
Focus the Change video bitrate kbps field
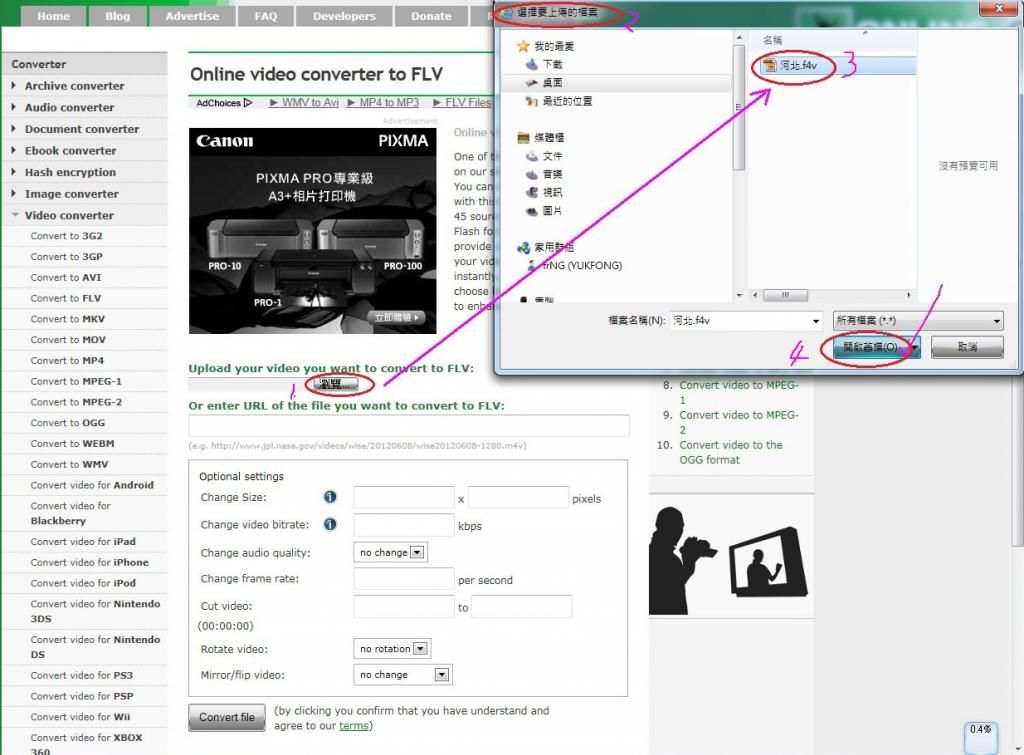pyautogui.click(x=404, y=525)
